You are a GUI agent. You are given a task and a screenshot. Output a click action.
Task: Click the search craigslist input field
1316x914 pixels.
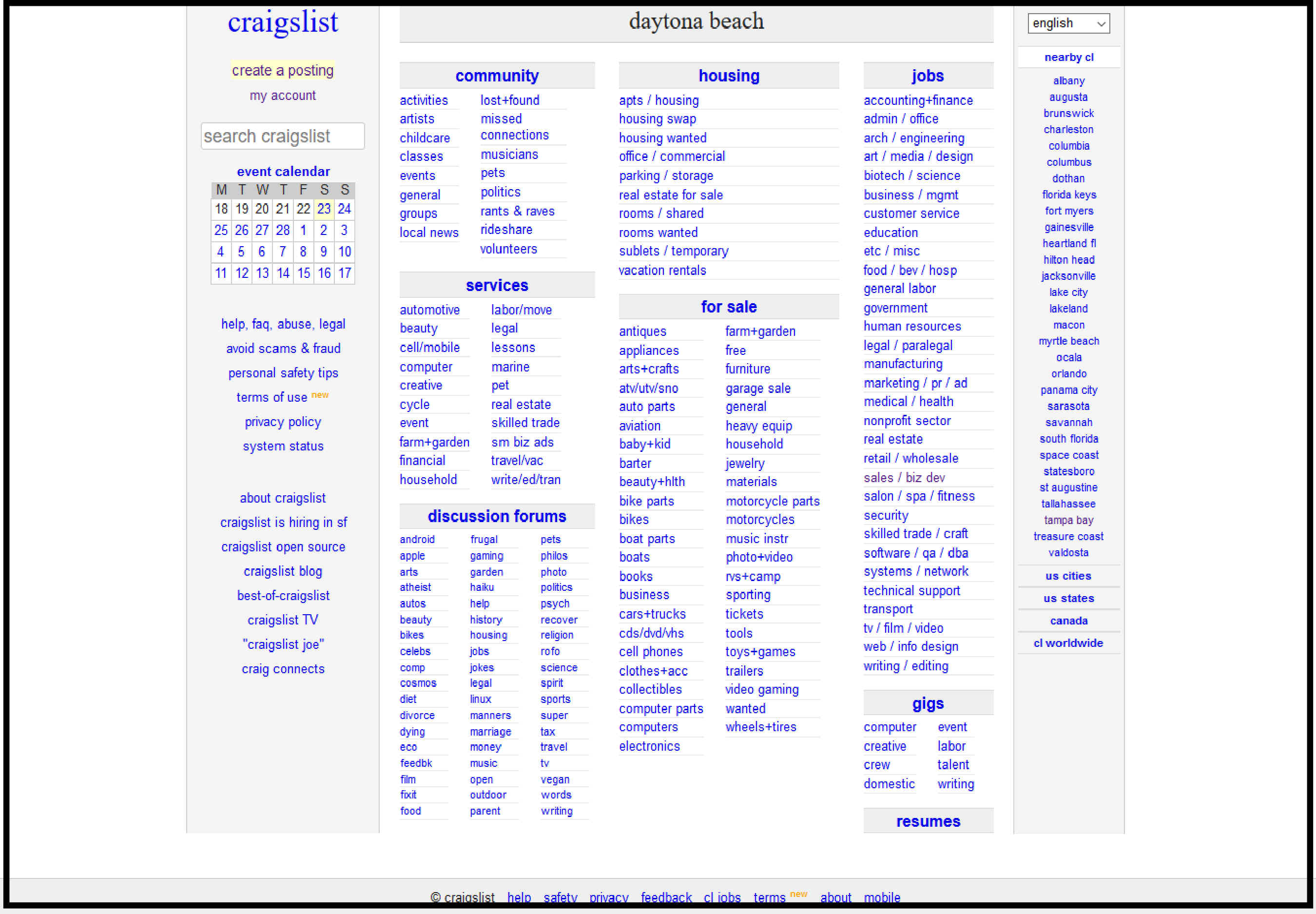[282, 136]
